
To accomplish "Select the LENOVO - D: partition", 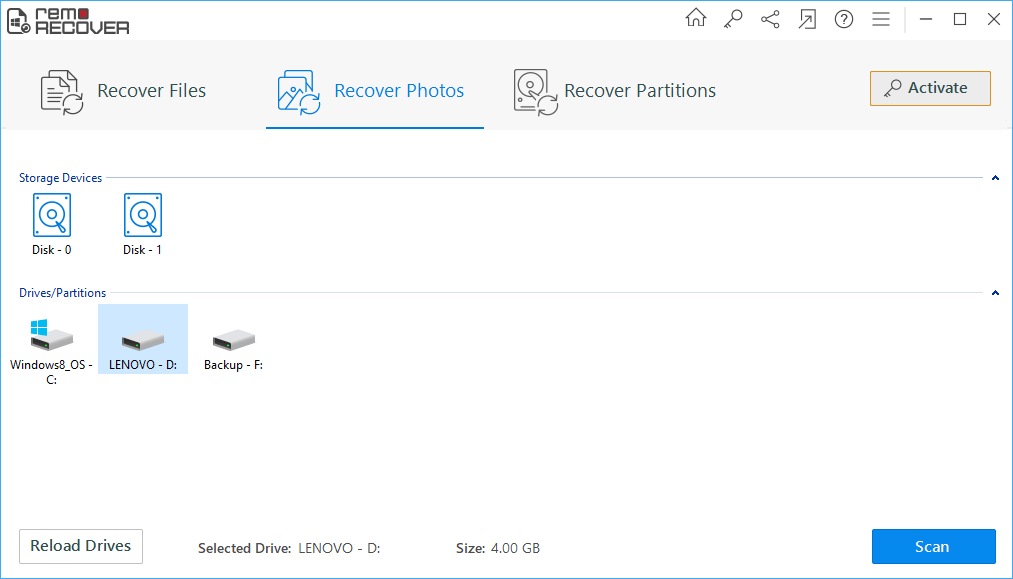I will (x=142, y=338).
